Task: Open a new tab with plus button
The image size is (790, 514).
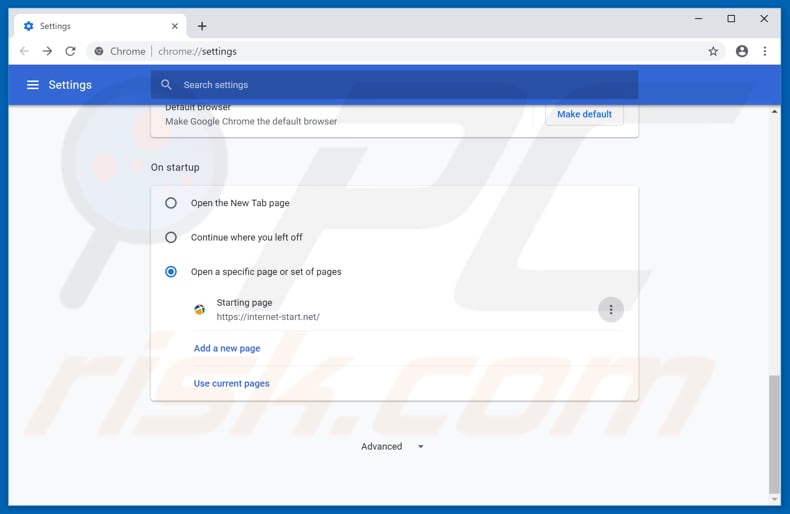Action: (x=202, y=26)
